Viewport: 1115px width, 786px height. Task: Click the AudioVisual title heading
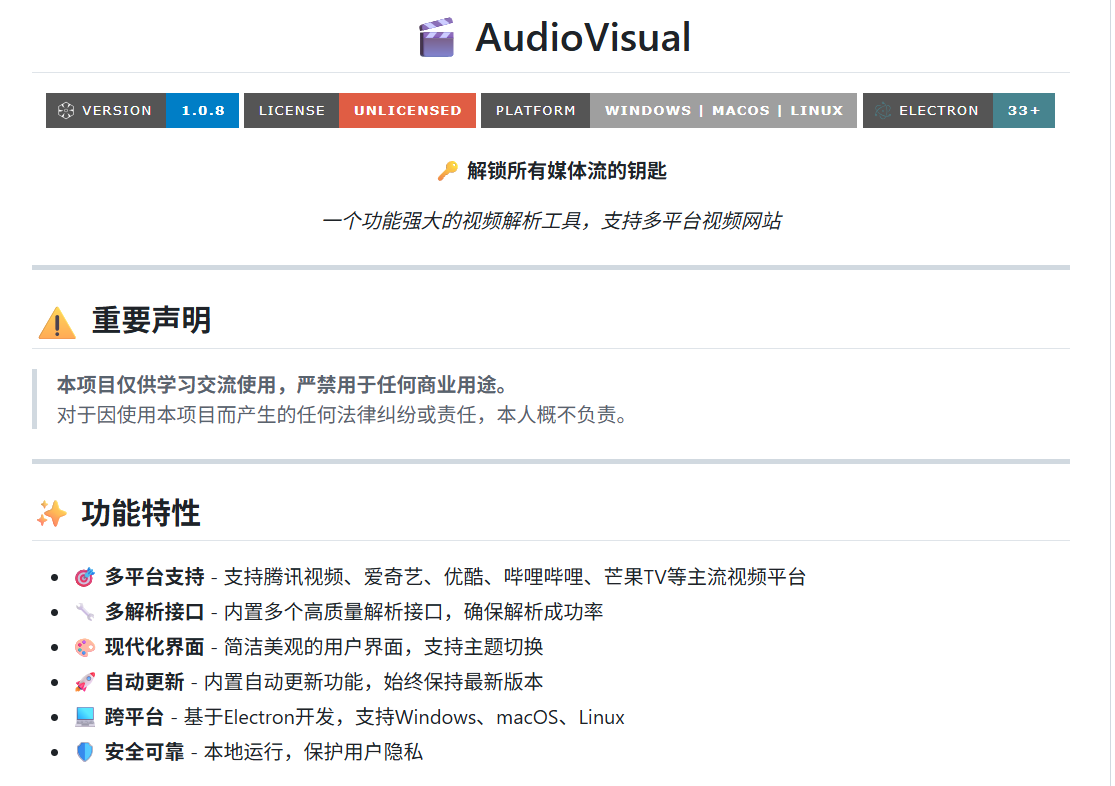[583, 38]
